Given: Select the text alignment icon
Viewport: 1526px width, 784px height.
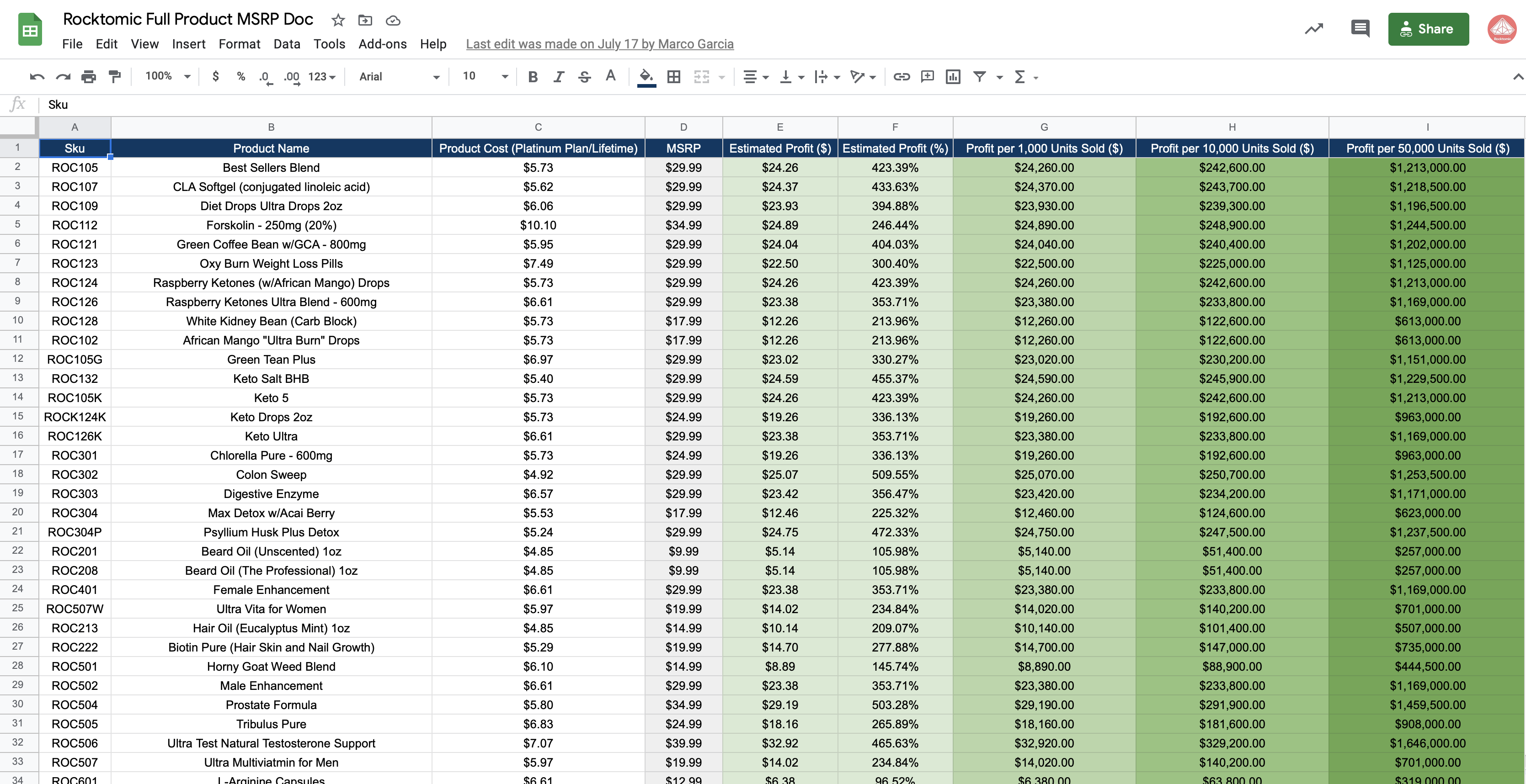Looking at the screenshot, I should click(x=750, y=76).
